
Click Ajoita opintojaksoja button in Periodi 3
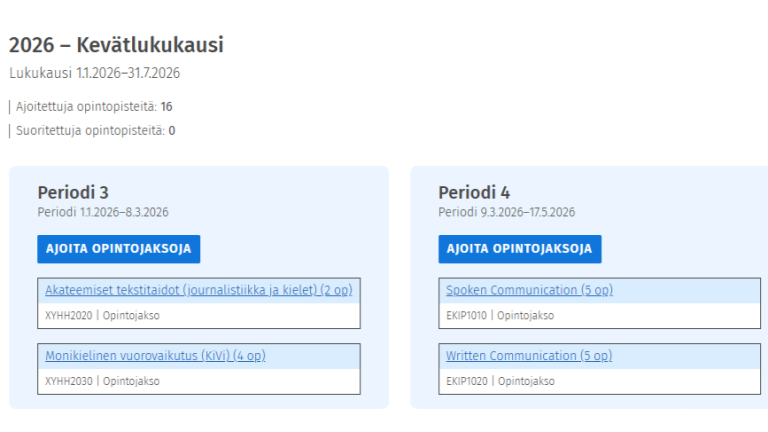(x=119, y=249)
